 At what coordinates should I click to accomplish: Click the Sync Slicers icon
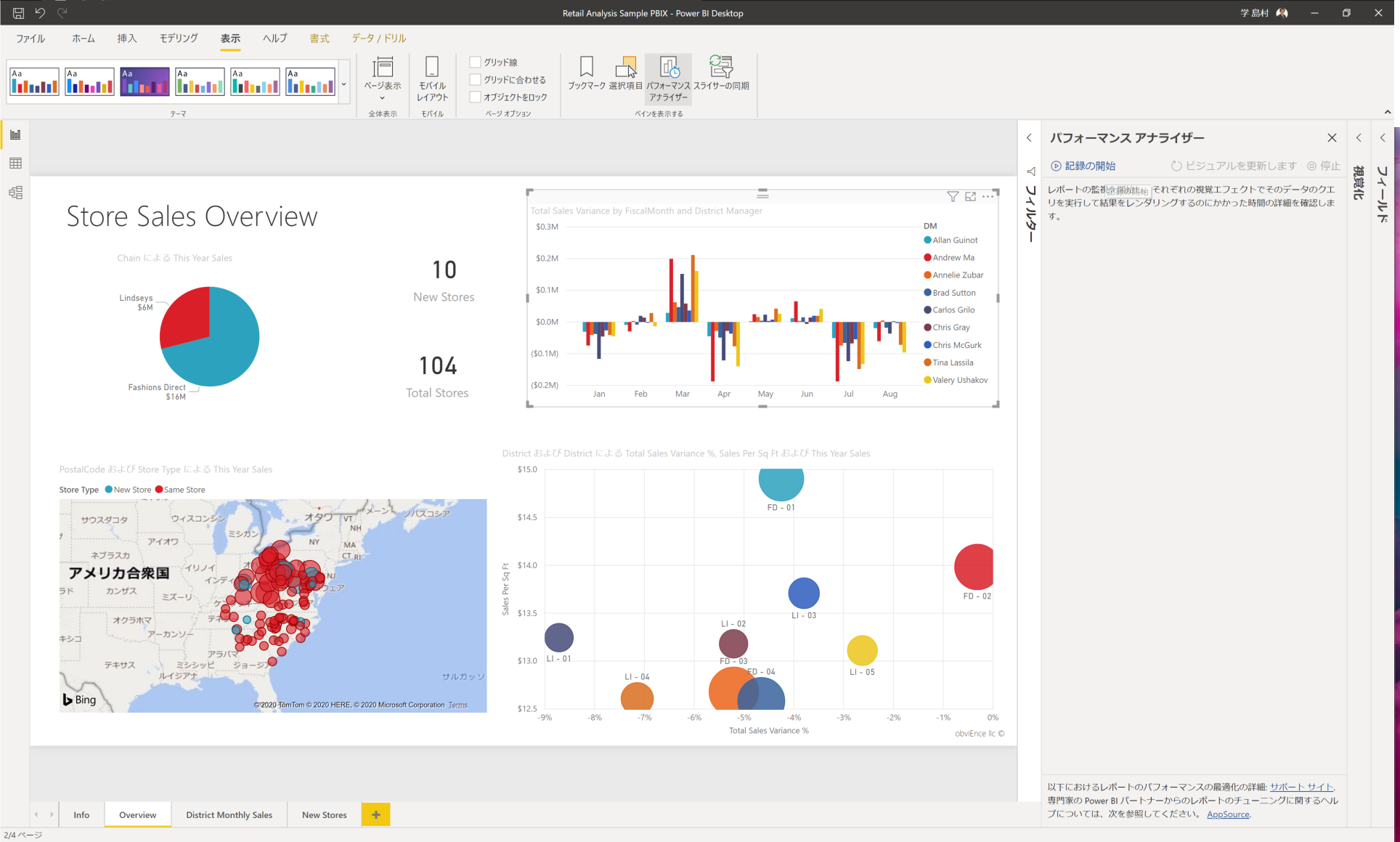pyautogui.click(x=721, y=73)
